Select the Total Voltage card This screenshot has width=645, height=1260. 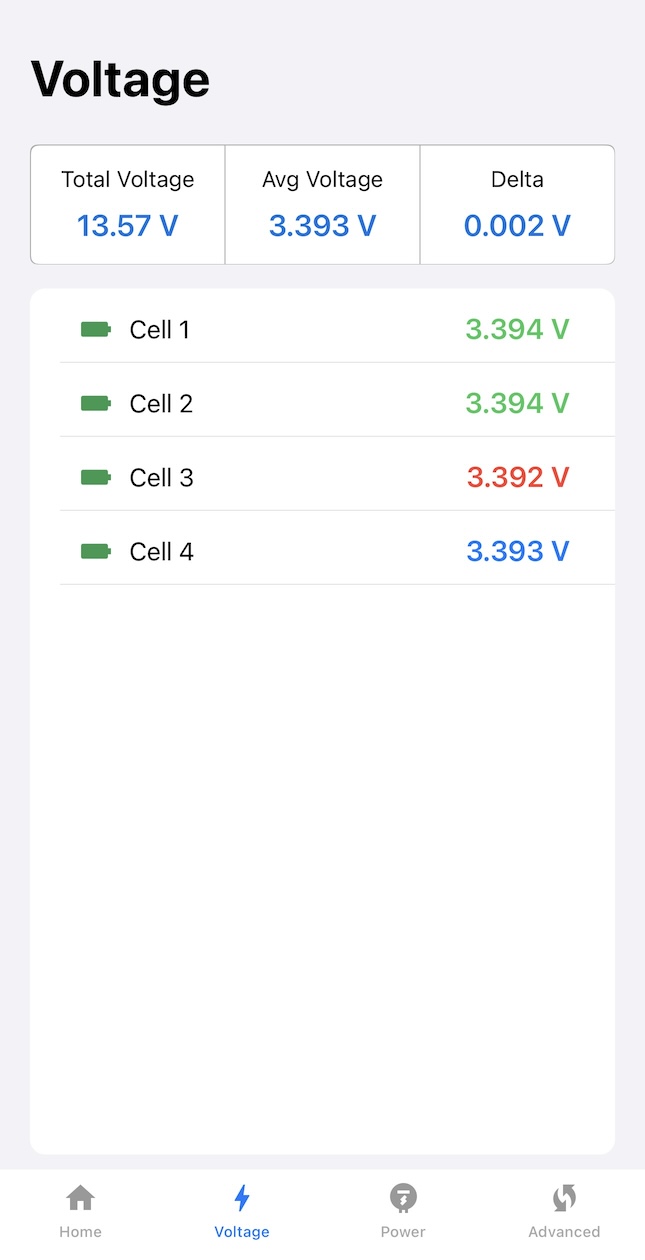pos(128,205)
